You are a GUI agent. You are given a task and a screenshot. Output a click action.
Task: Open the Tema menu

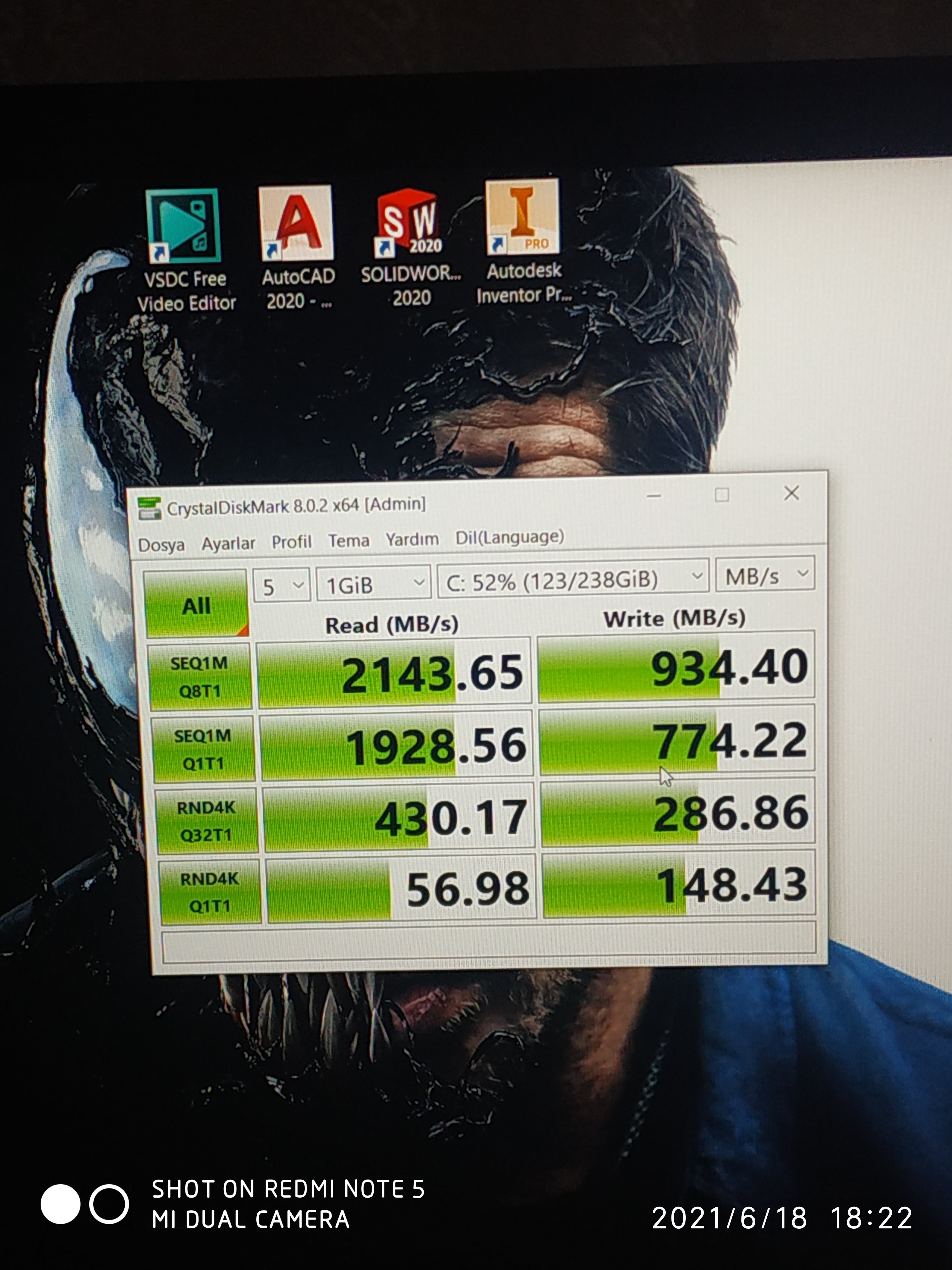pos(348,540)
